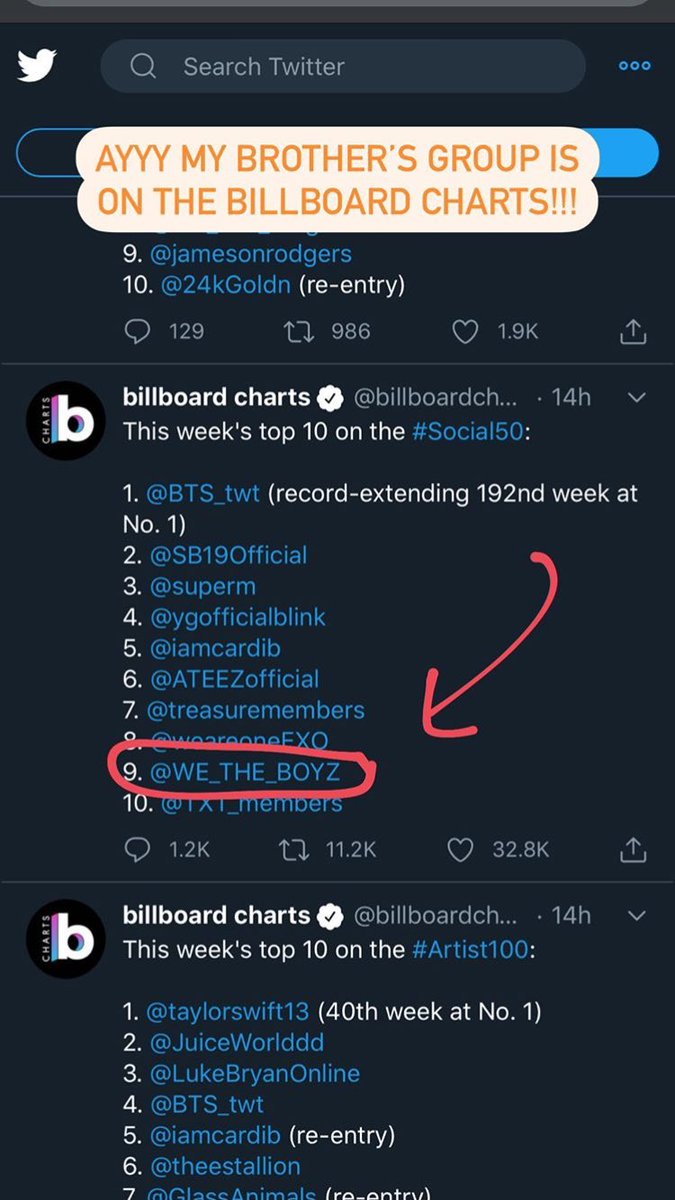Open billboard charts avatar on Artist100 tweet
The height and width of the screenshot is (1200, 675).
(x=66, y=938)
